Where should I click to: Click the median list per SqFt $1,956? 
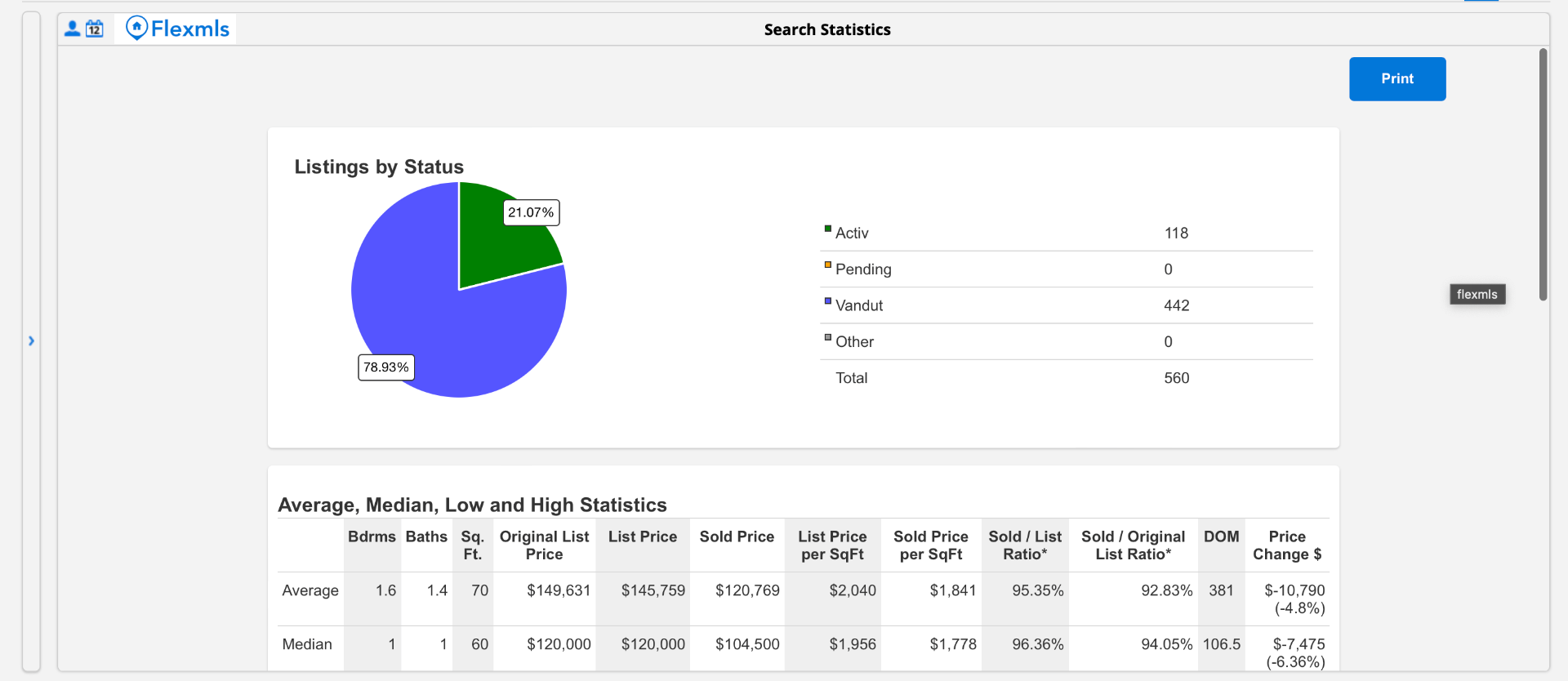click(853, 644)
